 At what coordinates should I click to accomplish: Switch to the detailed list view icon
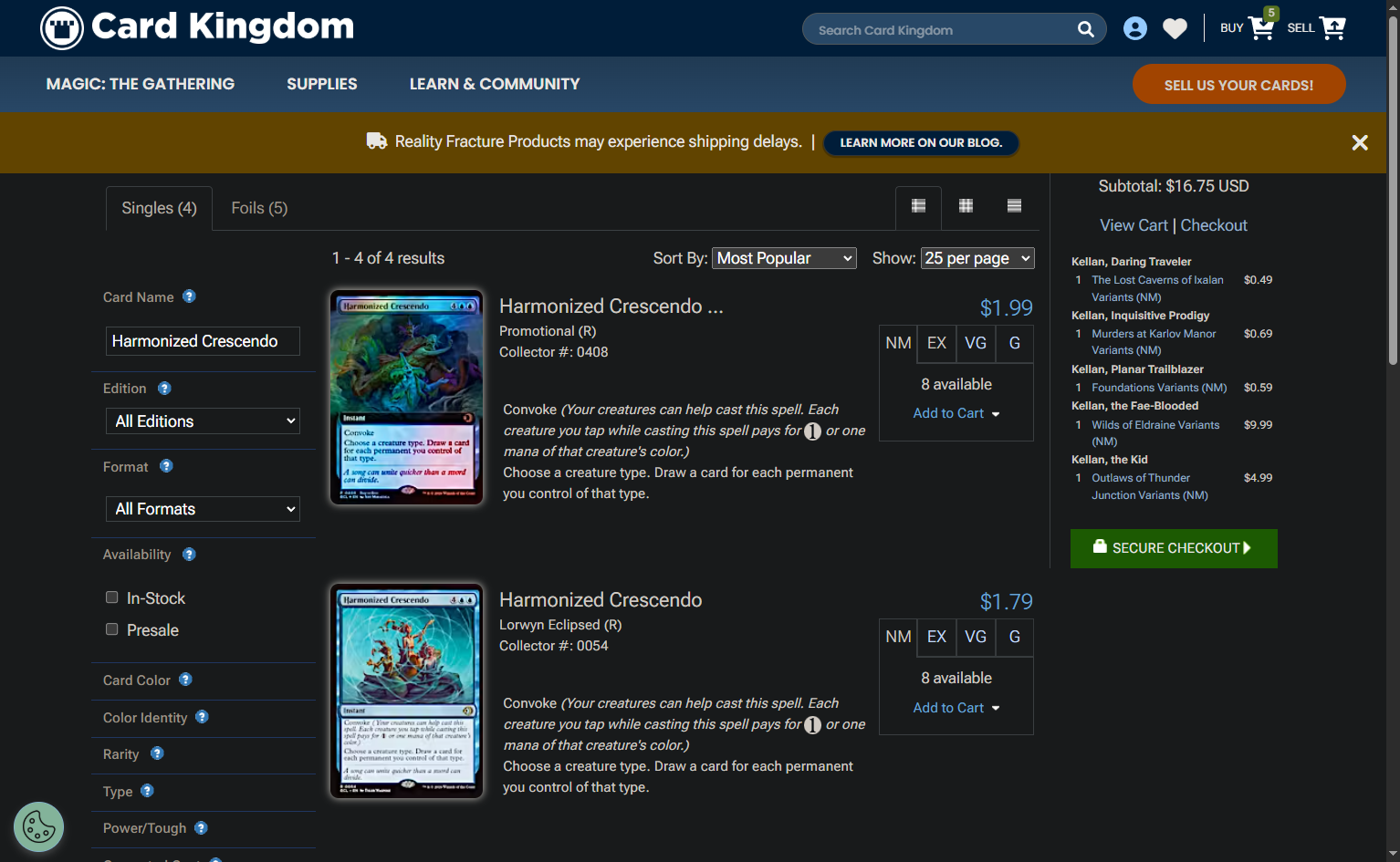(919, 206)
